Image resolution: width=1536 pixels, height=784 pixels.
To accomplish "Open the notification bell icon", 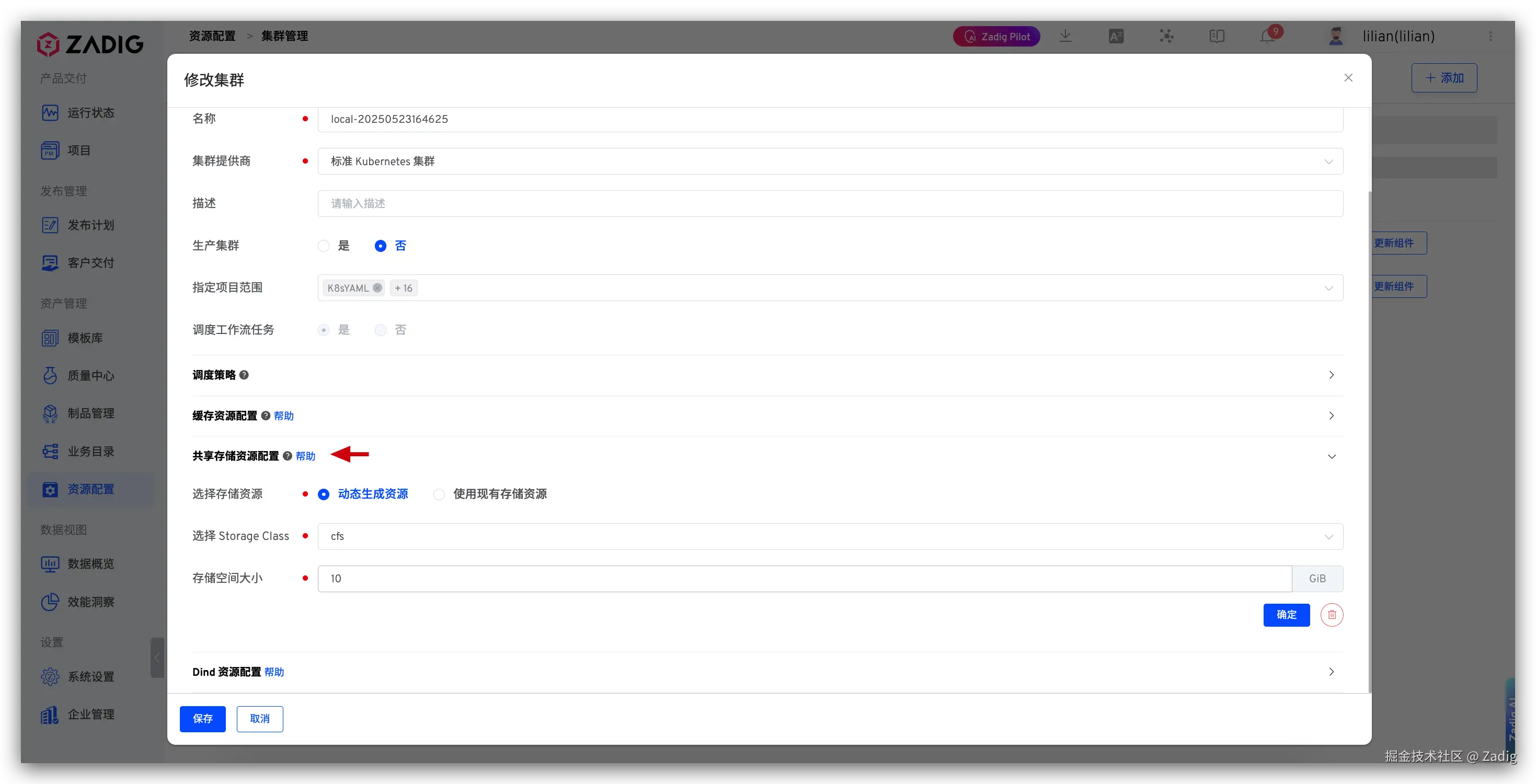I will pyautogui.click(x=1266, y=37).
